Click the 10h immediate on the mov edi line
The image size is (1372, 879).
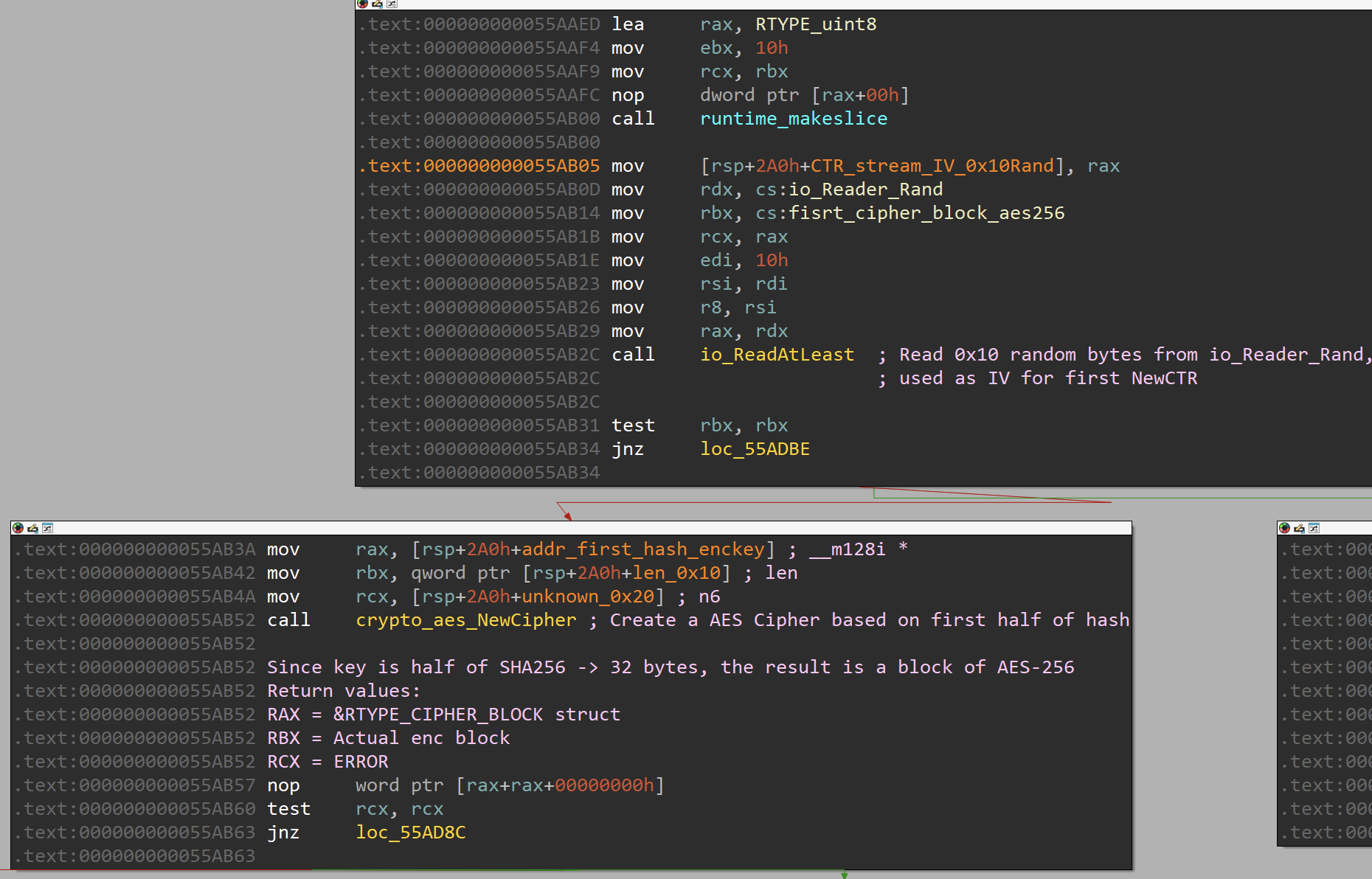point(772,260)
